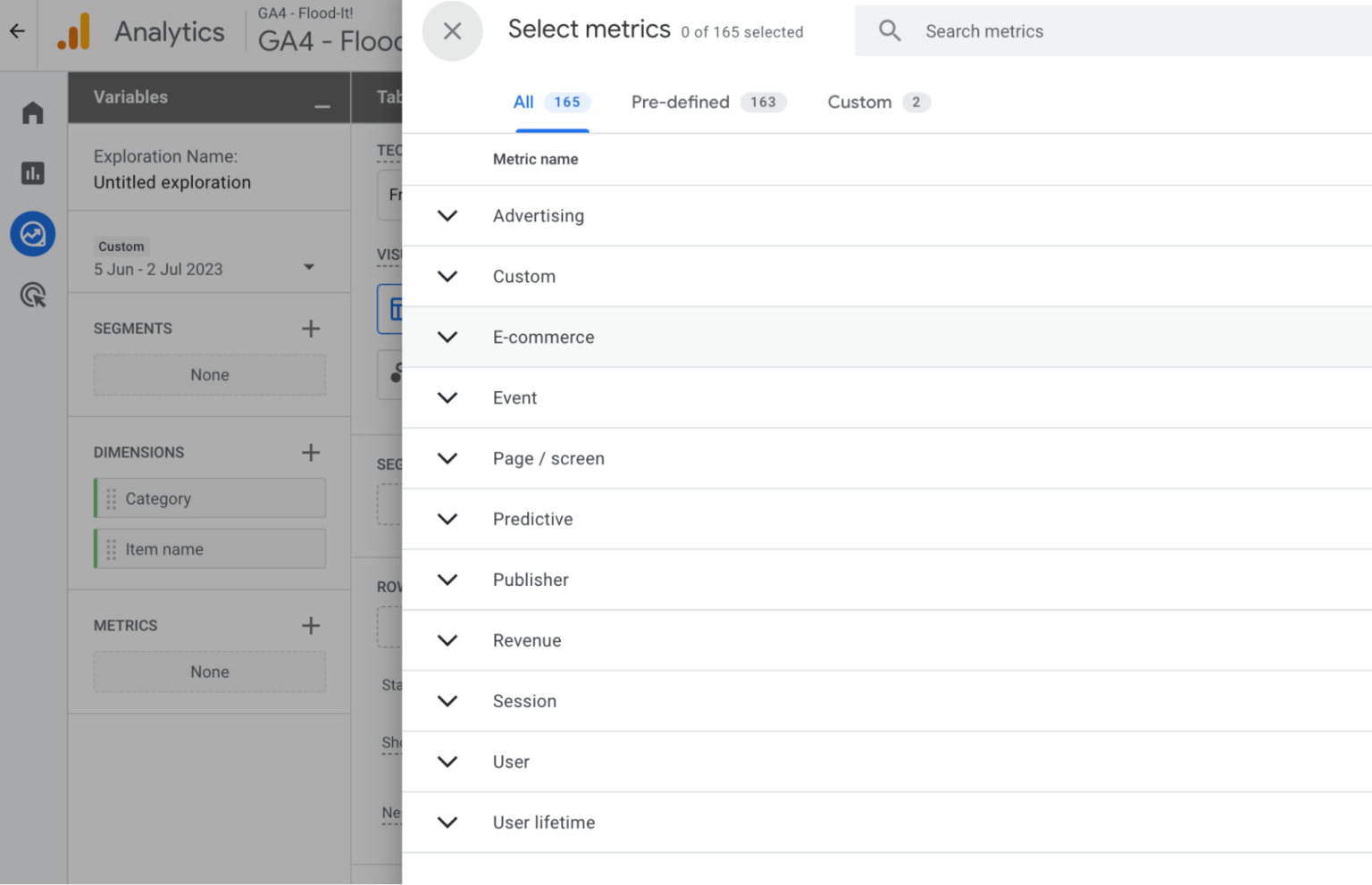The height and width of the screenshot is (885, 1372).
Task: Click the back arrow at top left
Action: pyautogui.click(x=18, y=29)
